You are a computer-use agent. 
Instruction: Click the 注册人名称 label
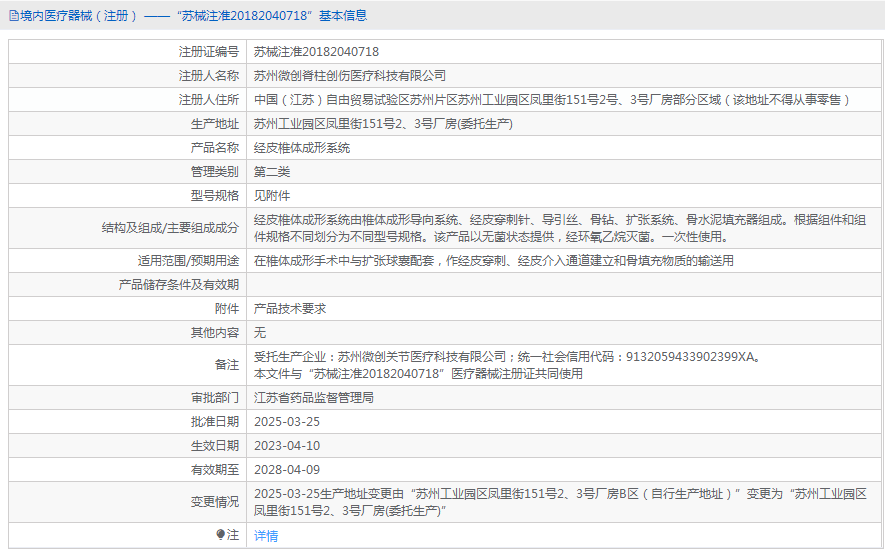(x=209, y=76)
